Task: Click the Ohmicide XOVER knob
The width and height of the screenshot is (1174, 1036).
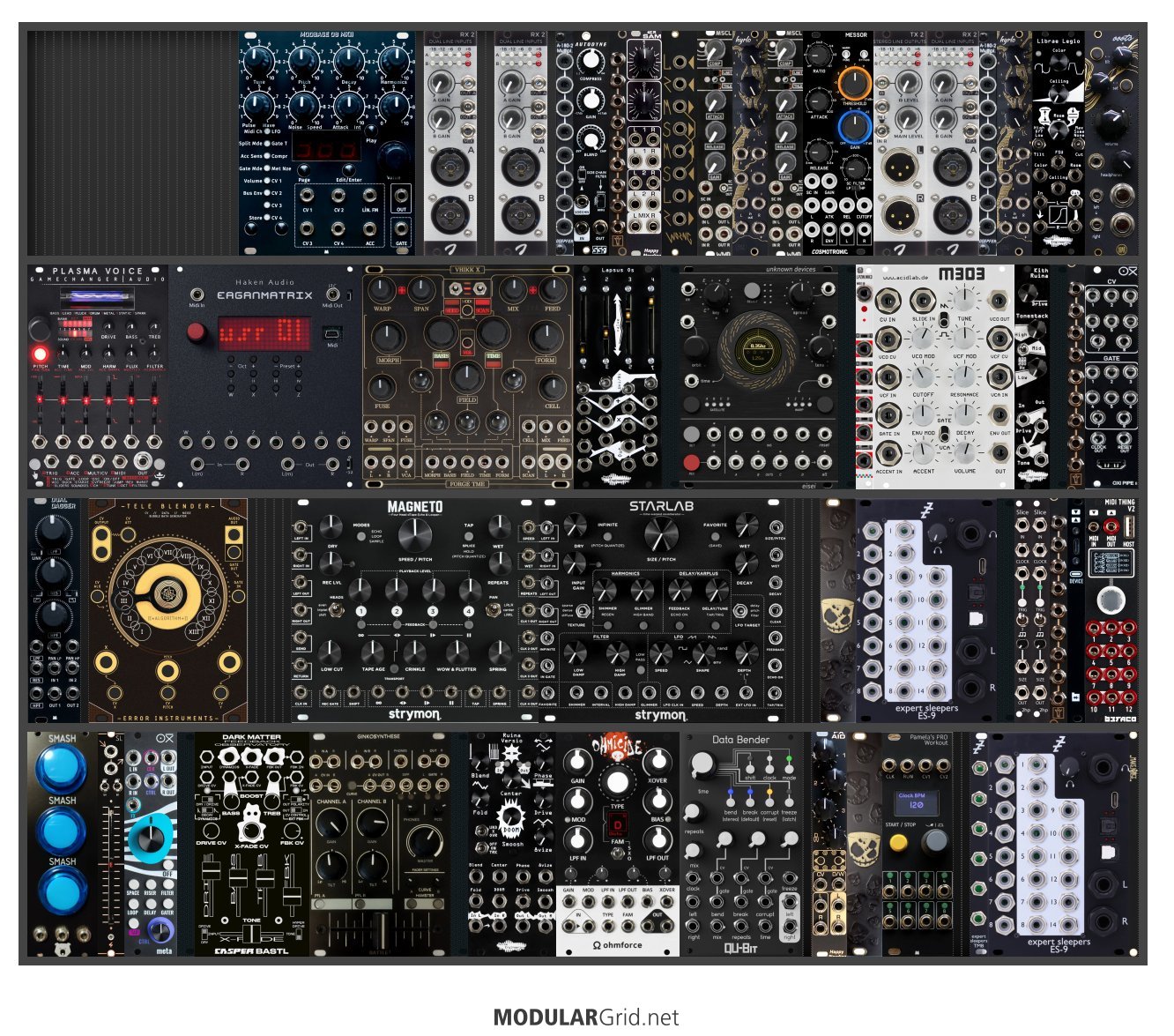Action: pos(658,764)
